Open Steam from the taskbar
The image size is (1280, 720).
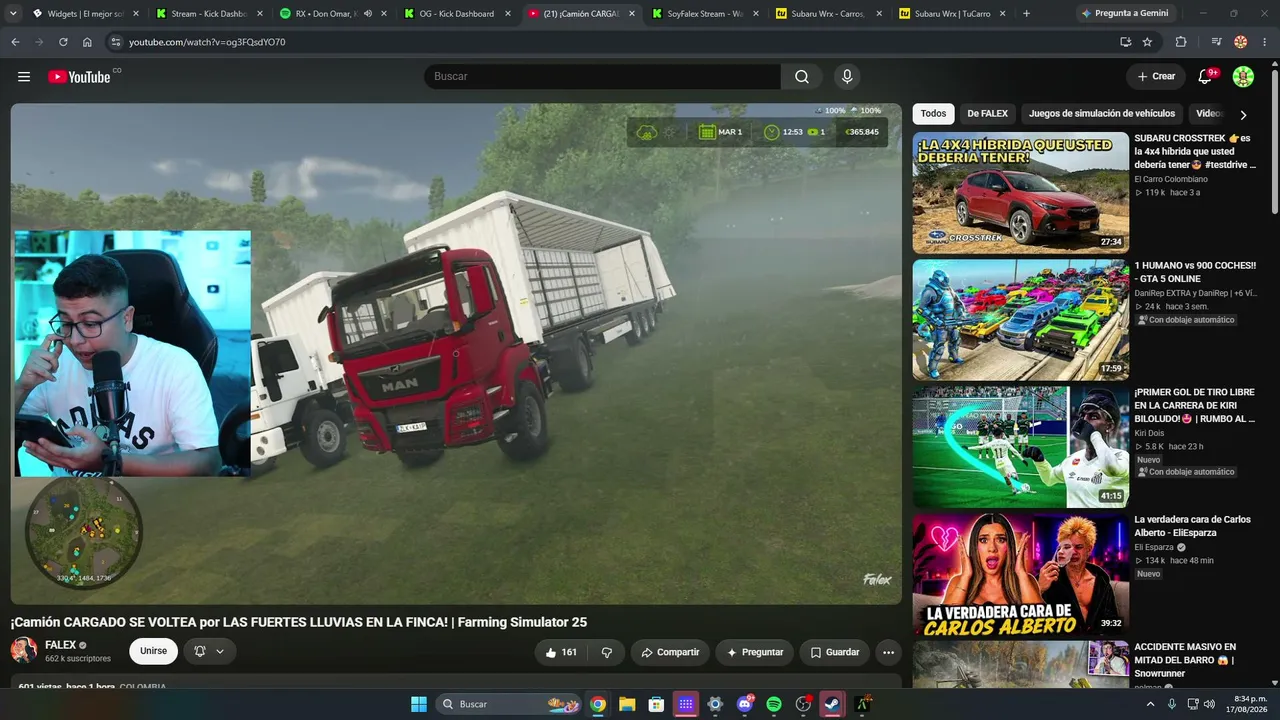pos(832,704)
